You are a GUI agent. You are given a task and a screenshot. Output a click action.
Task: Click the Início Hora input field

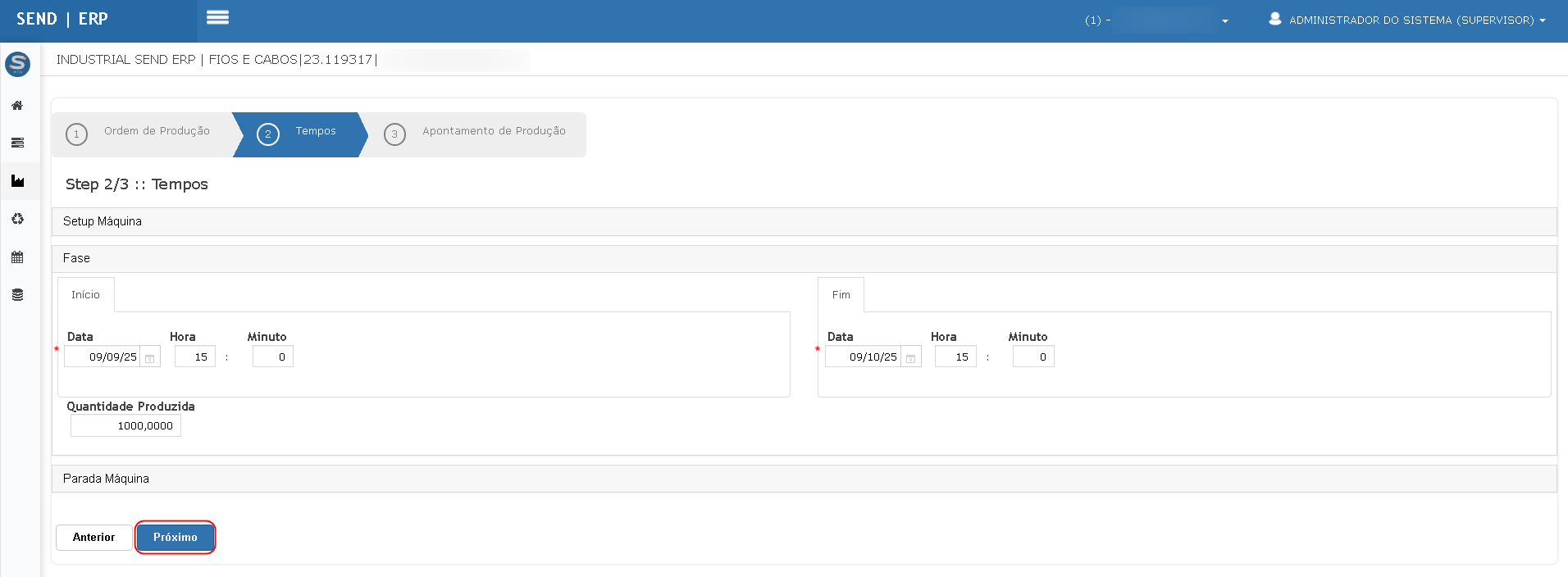click(195, 357)
